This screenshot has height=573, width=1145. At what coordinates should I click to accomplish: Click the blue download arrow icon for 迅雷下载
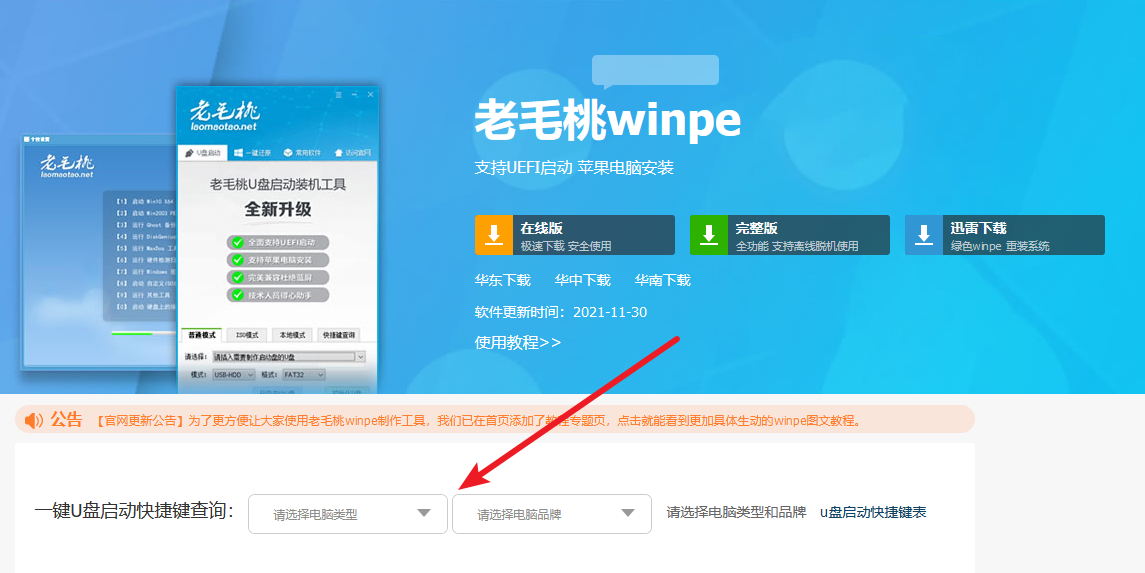tap(924, 235)
